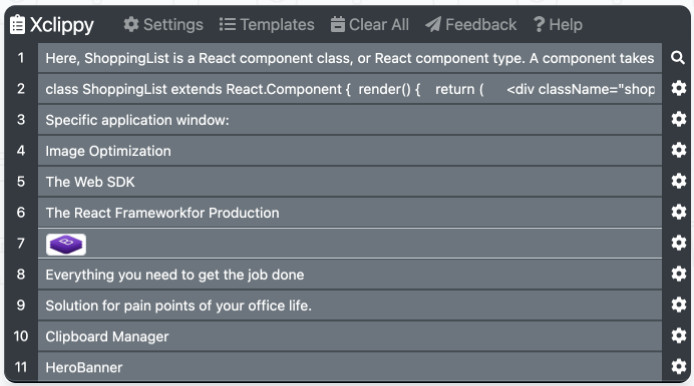Image resolution: width=694 pixels, height=386 pixels.
Task: Click Clear All to empty clips
Action: pos(370,24)
